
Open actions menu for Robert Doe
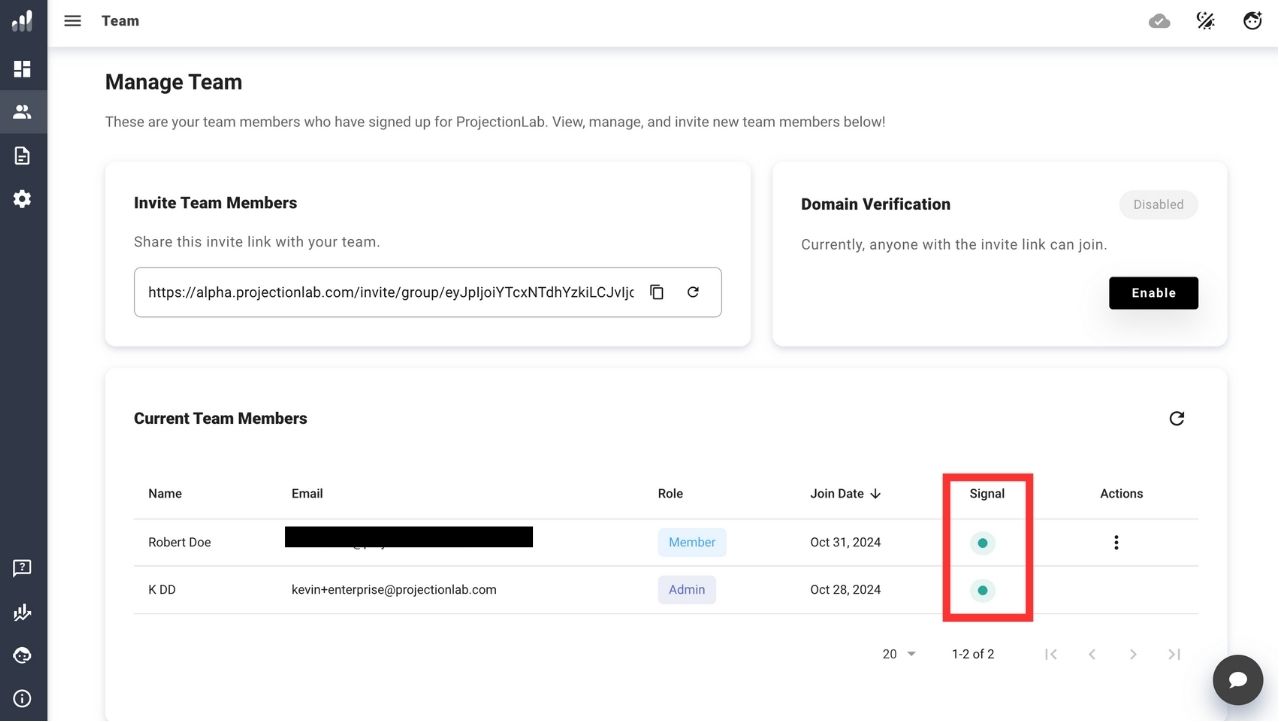(x=1116, y=542)
